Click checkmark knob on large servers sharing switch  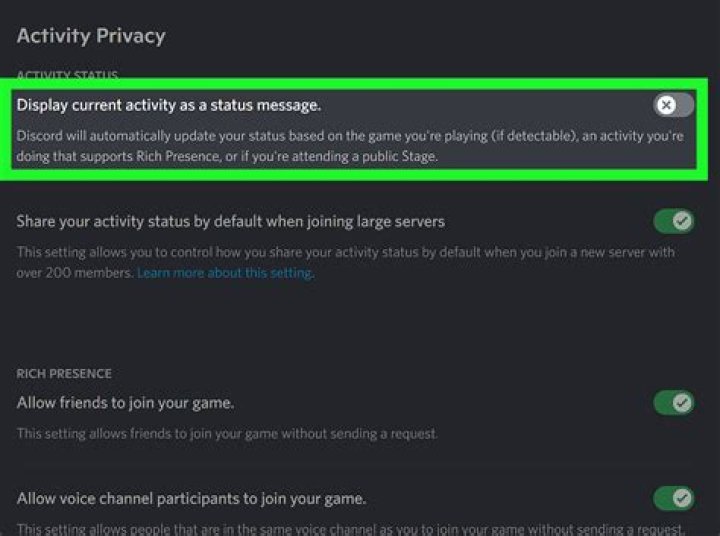pos(682,221)
